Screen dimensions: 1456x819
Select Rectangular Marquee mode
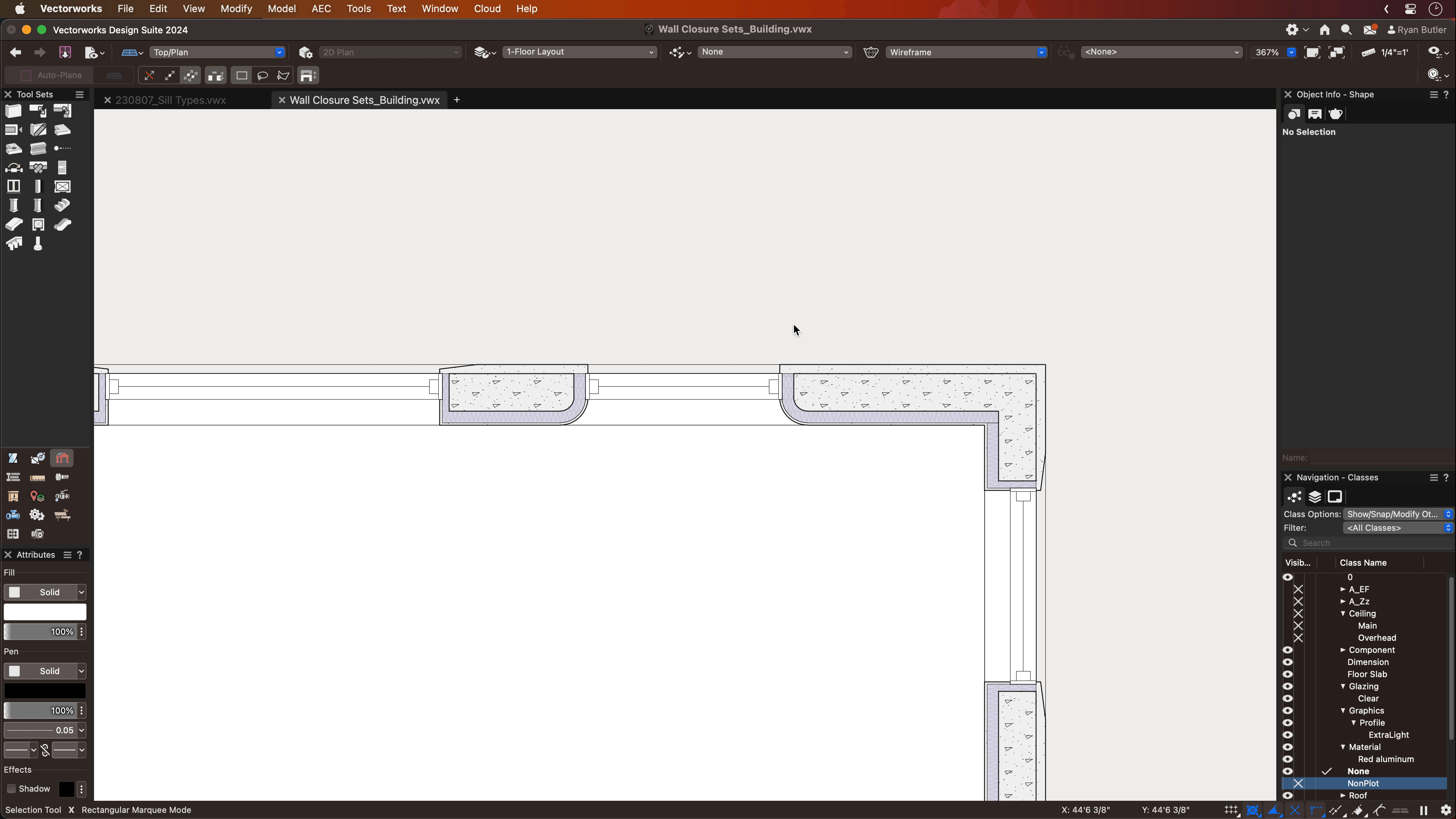pos(242,75)
